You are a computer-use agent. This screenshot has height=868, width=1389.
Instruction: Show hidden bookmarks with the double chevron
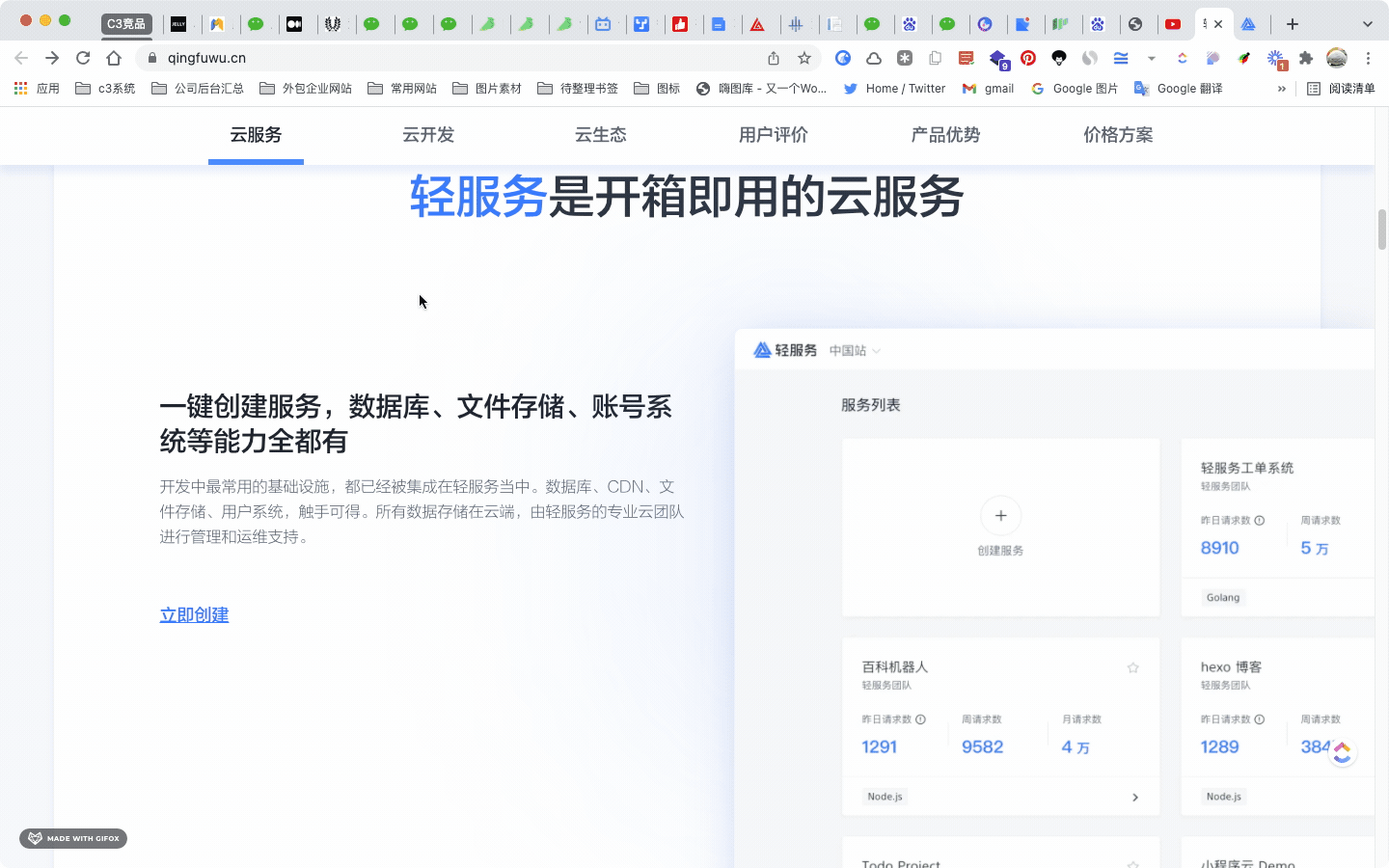1281,88
